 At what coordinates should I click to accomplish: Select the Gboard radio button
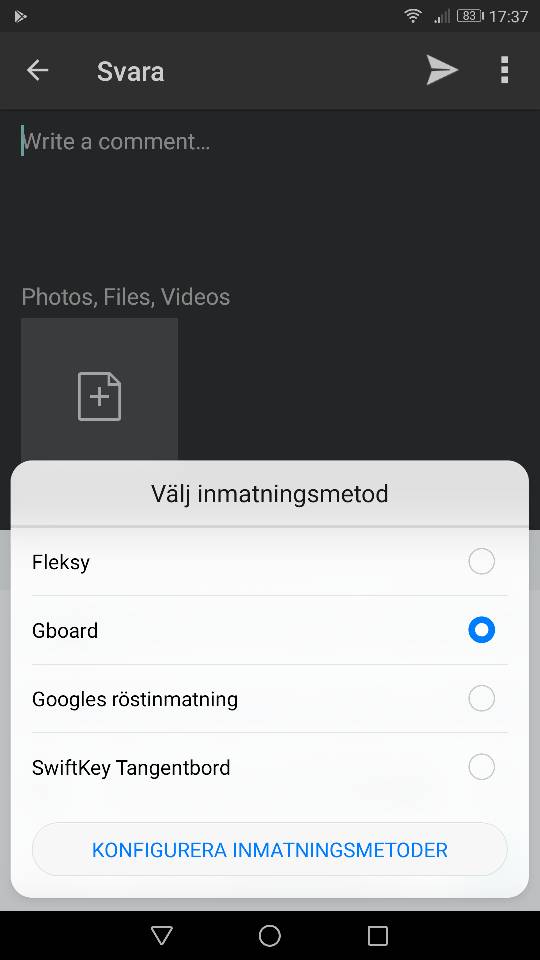tap(481, 630)
